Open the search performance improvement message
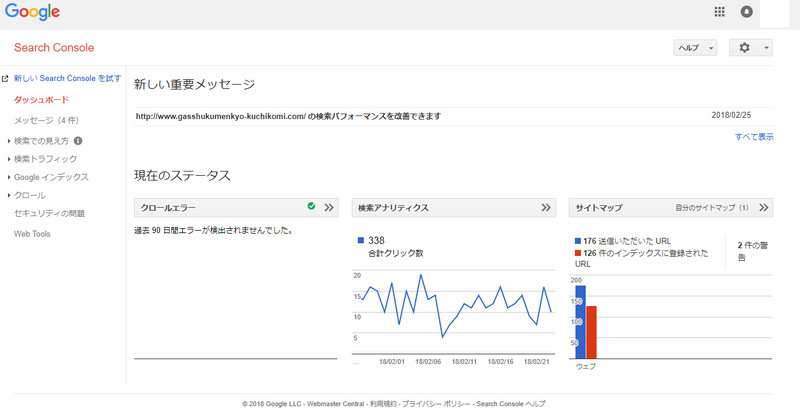Image resolution: width=800 pixels, height=410 pixels. [x=288, y=116]
